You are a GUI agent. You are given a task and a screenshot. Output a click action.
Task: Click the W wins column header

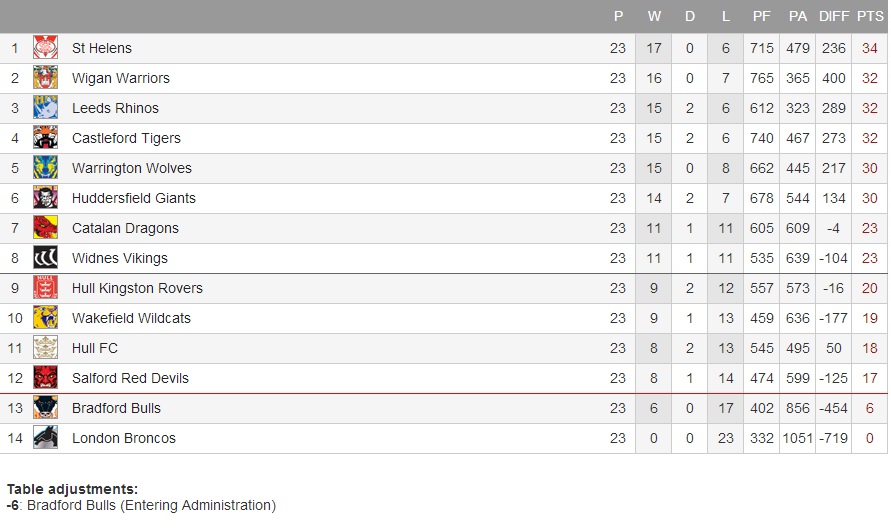[x=654, y=16]
